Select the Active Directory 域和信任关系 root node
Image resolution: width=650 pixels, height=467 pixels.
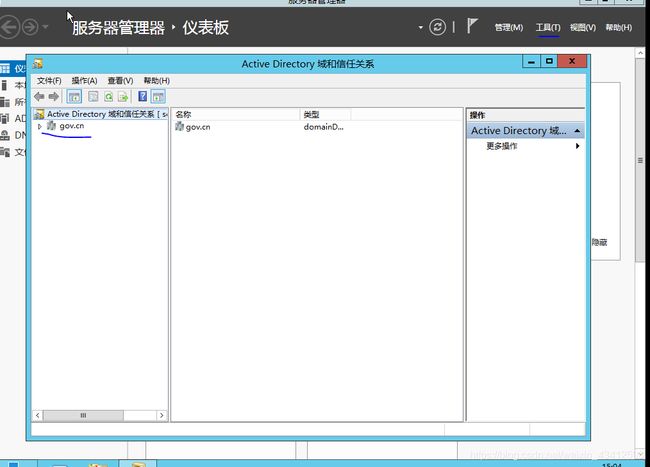click(x=101, y=114)
